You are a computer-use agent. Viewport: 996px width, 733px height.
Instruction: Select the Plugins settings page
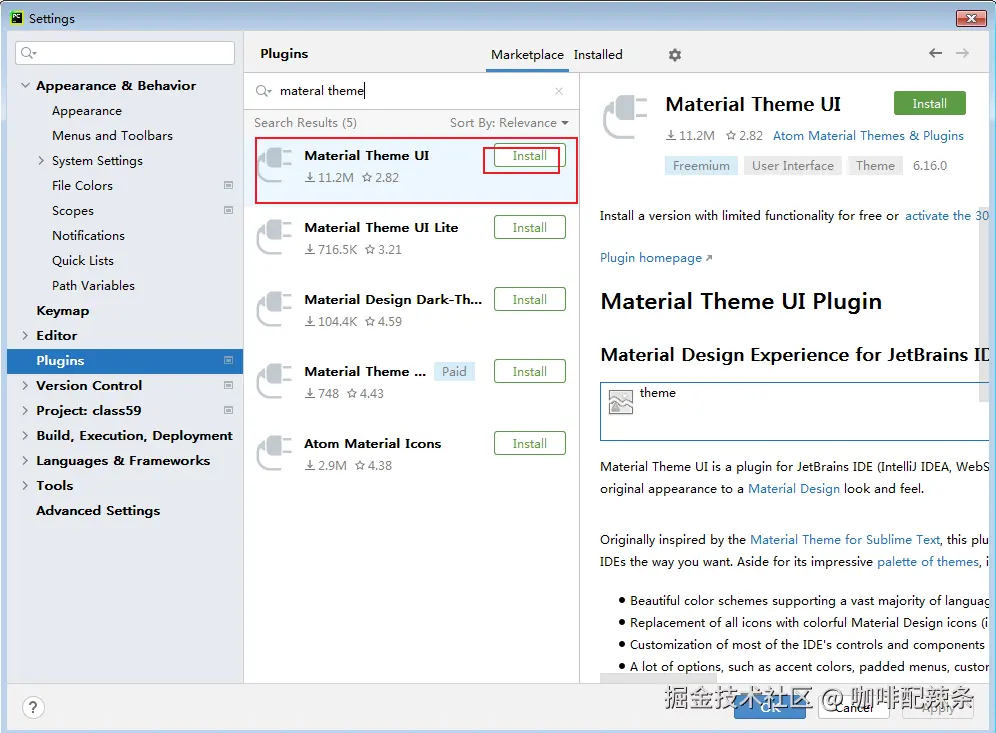click(125, 360)
